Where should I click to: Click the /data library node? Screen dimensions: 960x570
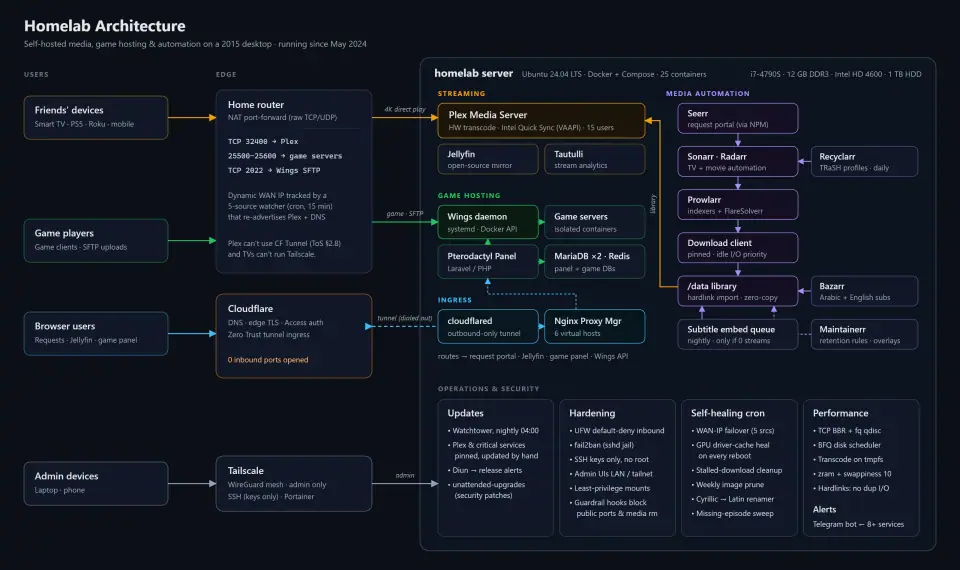pos(738,291)
